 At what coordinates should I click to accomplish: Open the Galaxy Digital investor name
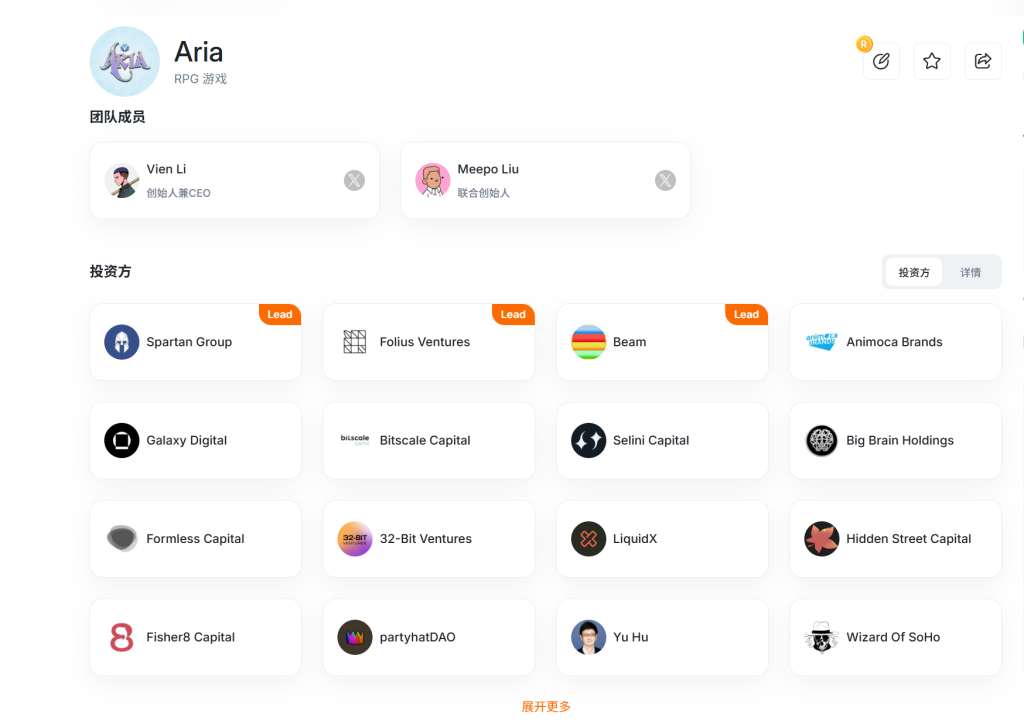coord(186,441)
